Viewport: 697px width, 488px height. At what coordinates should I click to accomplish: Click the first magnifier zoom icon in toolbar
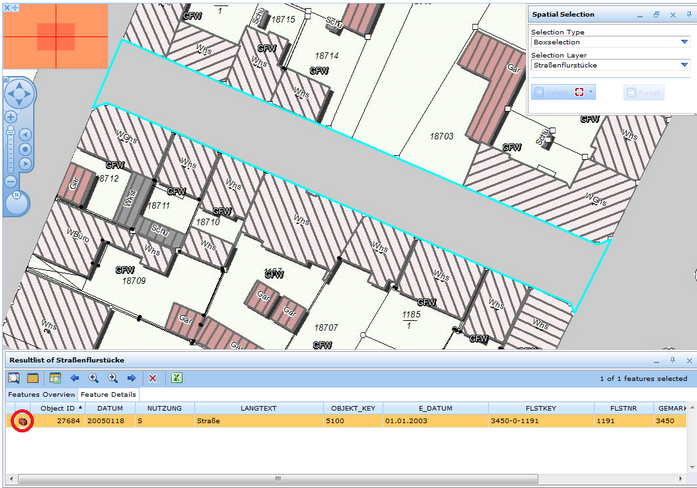(94, 379)
